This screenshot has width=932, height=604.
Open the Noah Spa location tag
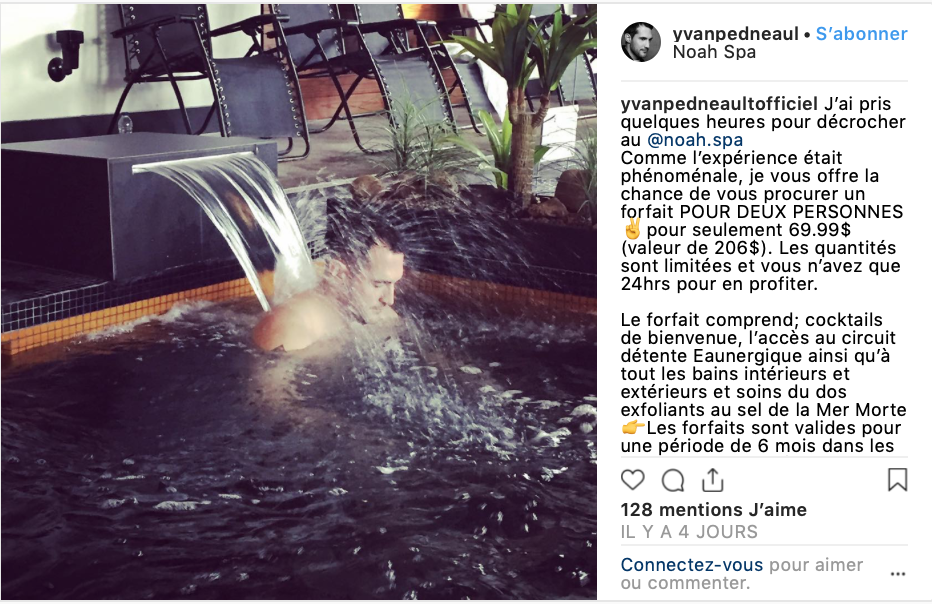[714, 52]
